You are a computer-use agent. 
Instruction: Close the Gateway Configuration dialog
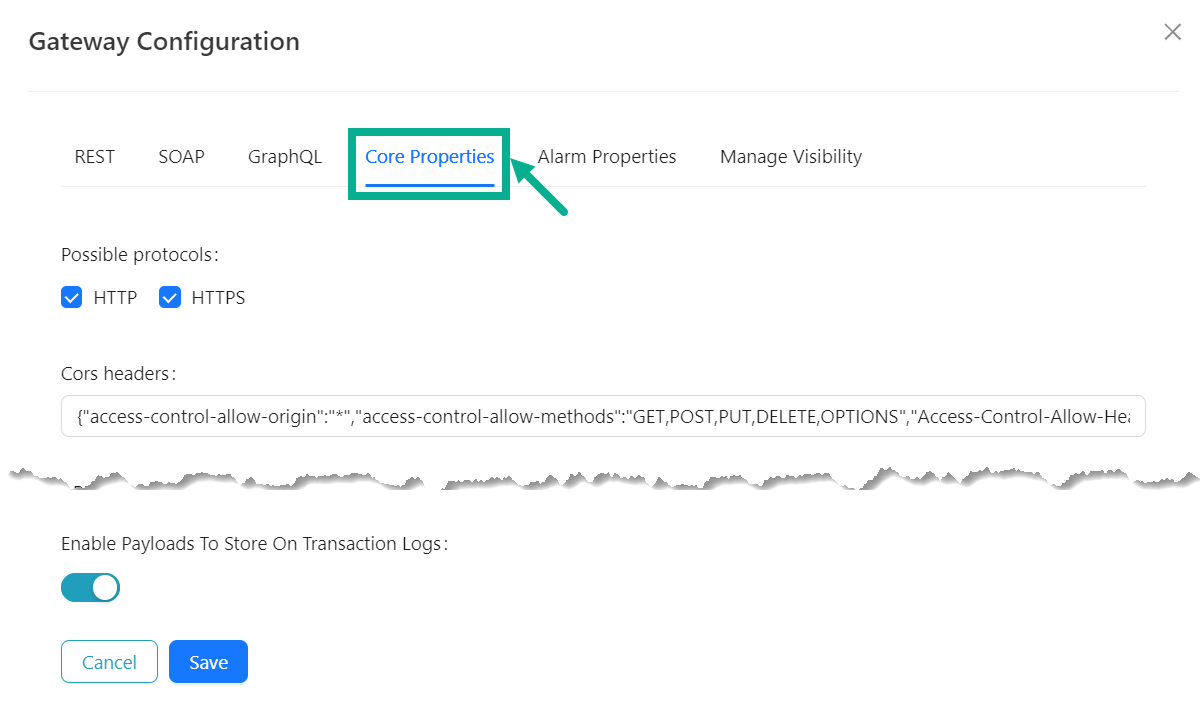tap(1172, 32)
